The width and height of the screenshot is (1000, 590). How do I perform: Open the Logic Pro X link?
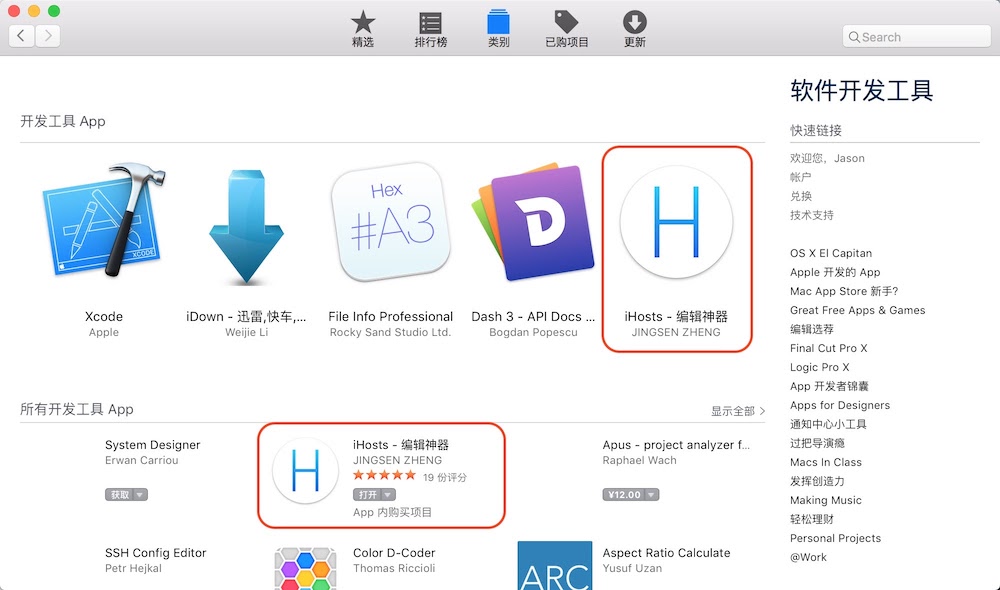(820, 367)
